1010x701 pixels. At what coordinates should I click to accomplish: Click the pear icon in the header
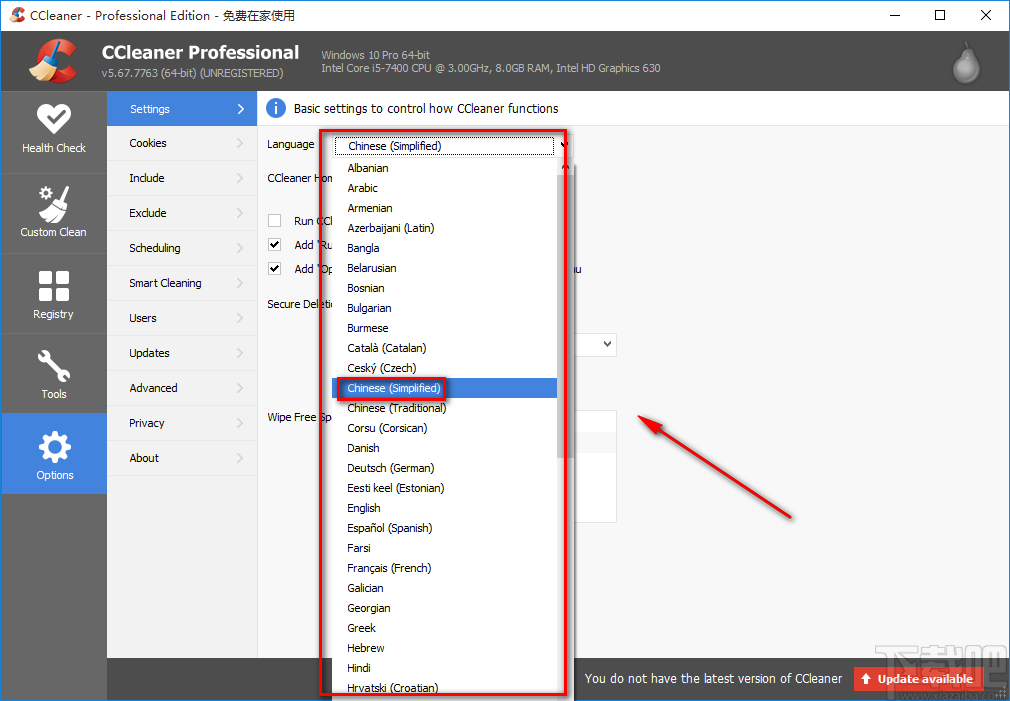click(x=966, y=62)
